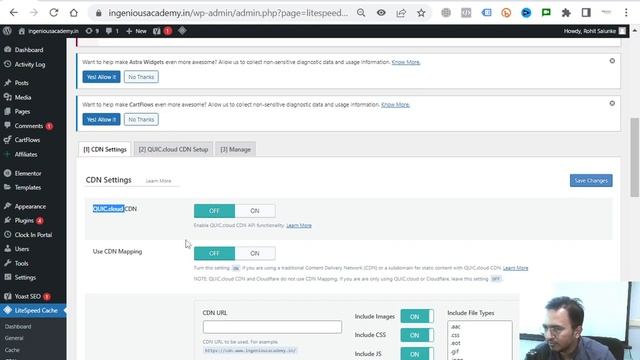The width and height of the screenshot is (640, 360).
Task: Click the LiteSpeed diamond icon in admin bar
Action: point(182,31)
